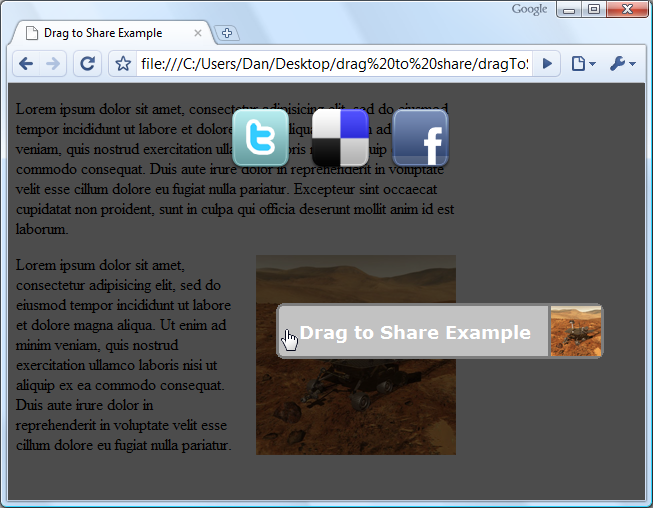Open the wrench tools menu
This screenshot has height=508, width=653.
click(x=622, y=64)
